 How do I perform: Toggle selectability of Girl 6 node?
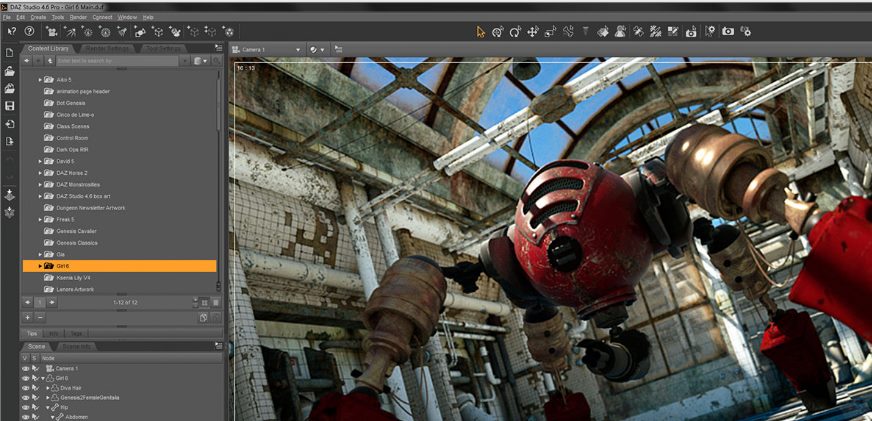[x=35, y=378]
